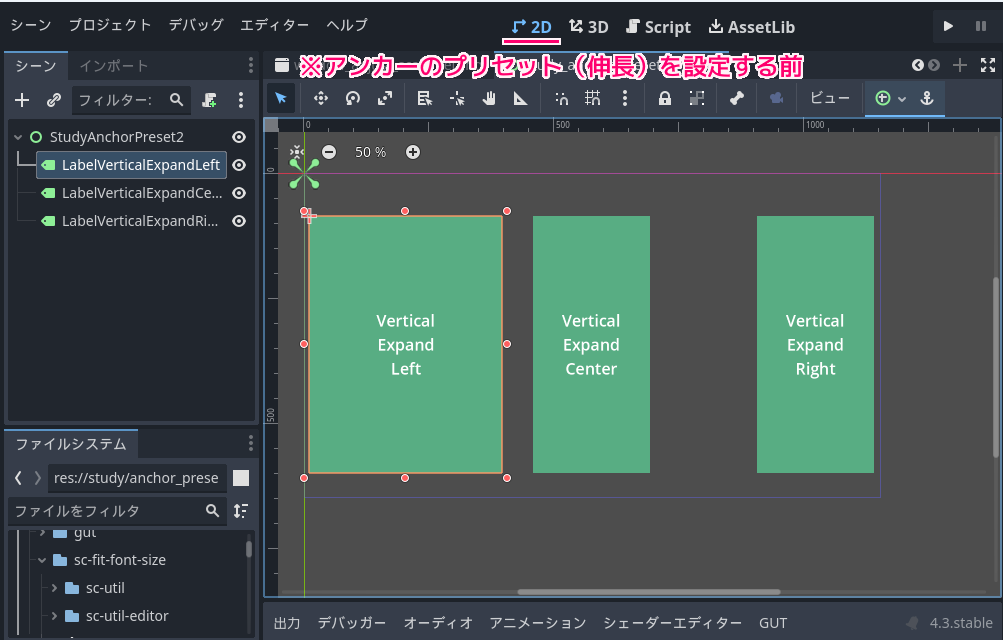This screenshot has width=1003, height=640.
Task: Activate the Pan Mode hand tool
Action: pyautogui.click(x=487, y=98)
